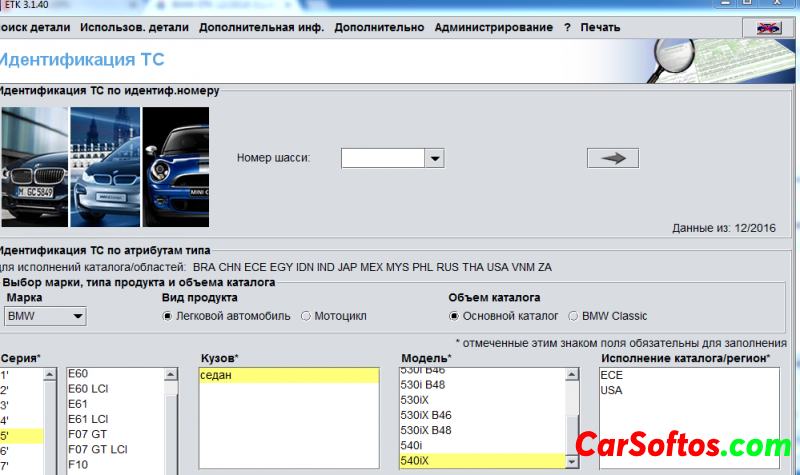800x475 pixels.
Task: Click the British flag language icon
Action: tap(769, 27)
